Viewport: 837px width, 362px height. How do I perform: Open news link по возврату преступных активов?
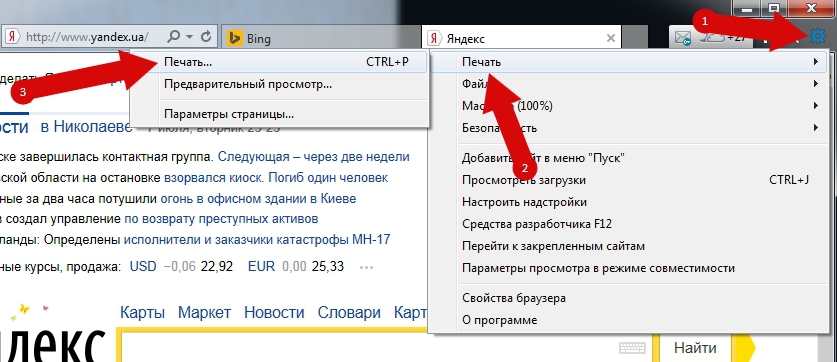pyautogui.click(x=222, y=219)
